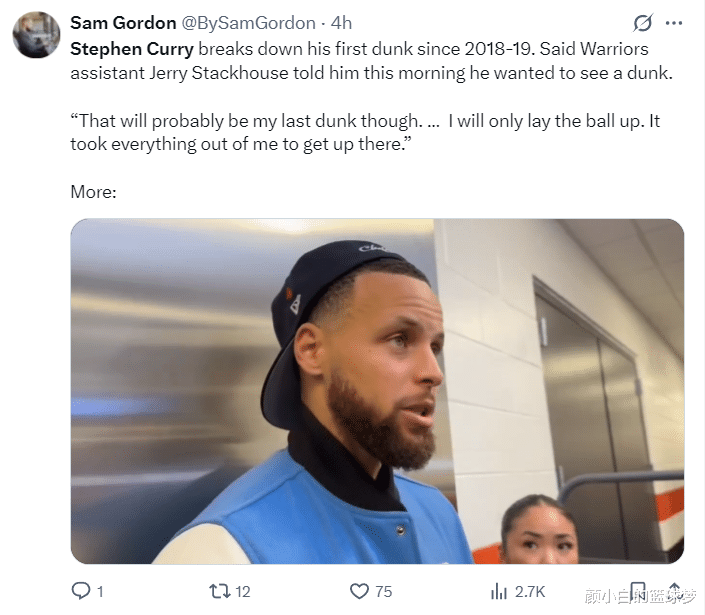Play the Stephen Curry interview video
Screen dimensions: 705x615
377,391
